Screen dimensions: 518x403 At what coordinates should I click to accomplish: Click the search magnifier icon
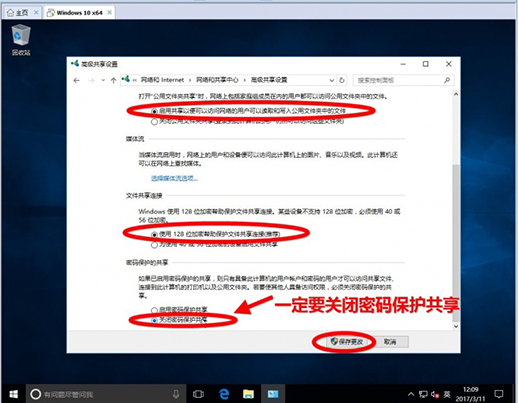[x=447, y=80]
